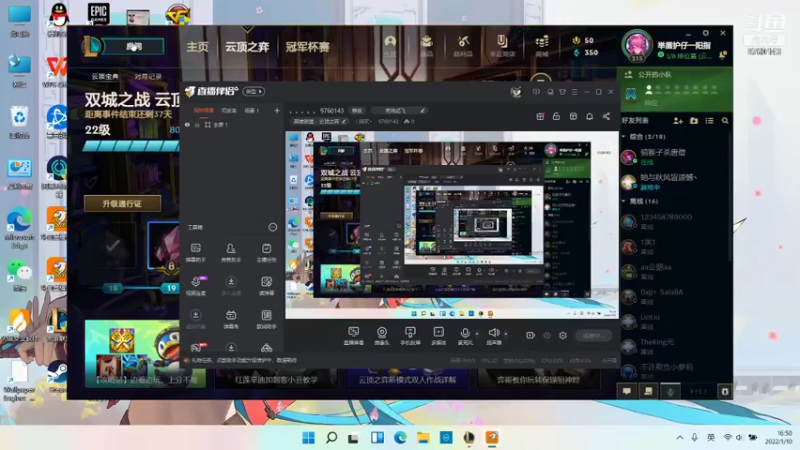Toggle voice microphone at League client bottom

pos(670,391)
